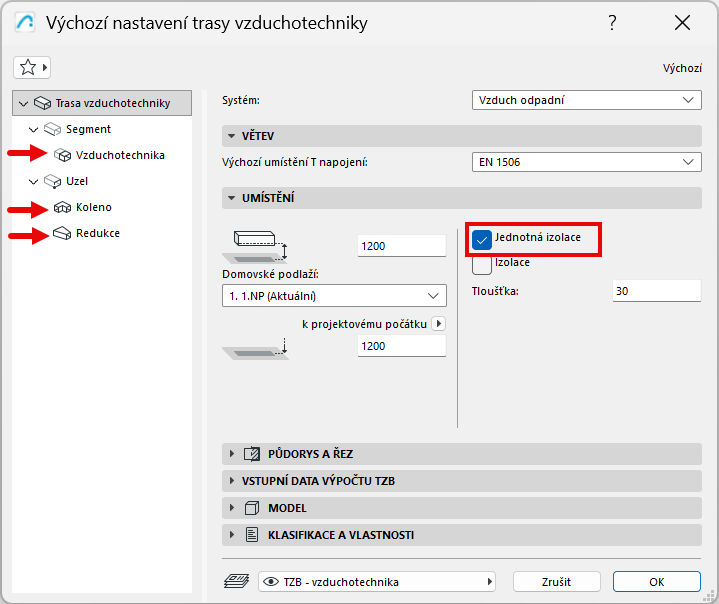The image size is (719, 604).
Task: Open the Systém dropdown Vzduch odpadní
Action: pyautogui.click(x=586, y=100)
